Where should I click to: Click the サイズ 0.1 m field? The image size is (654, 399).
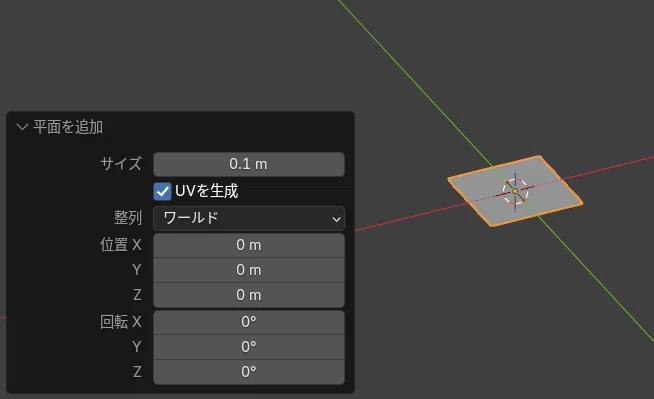point(249,164)
